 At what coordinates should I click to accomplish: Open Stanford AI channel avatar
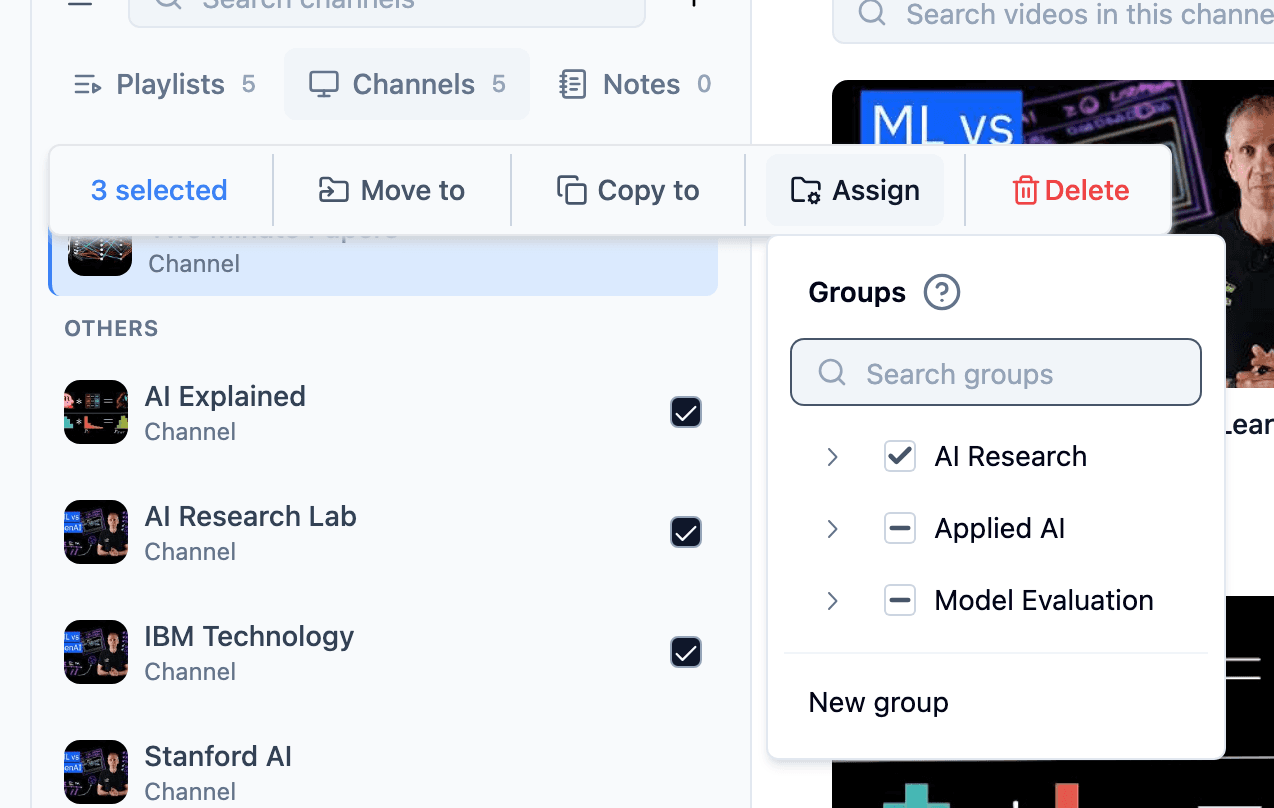pyautogui.click(x=96, y=772)
